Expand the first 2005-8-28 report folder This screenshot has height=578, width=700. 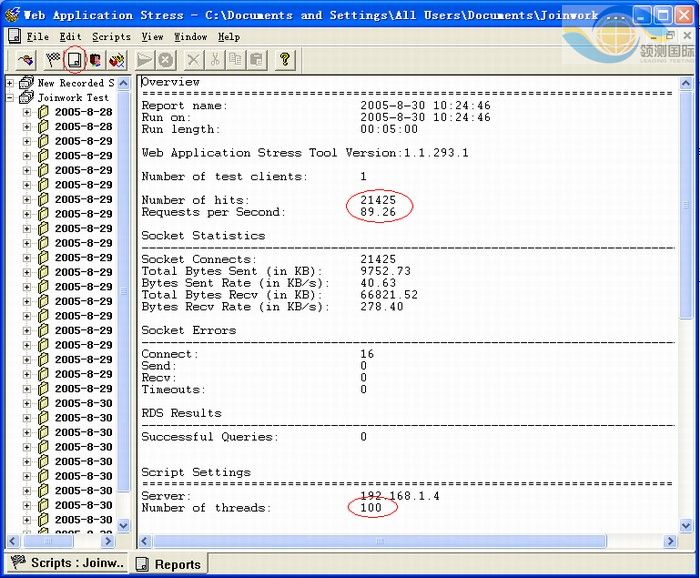(27, 112)
